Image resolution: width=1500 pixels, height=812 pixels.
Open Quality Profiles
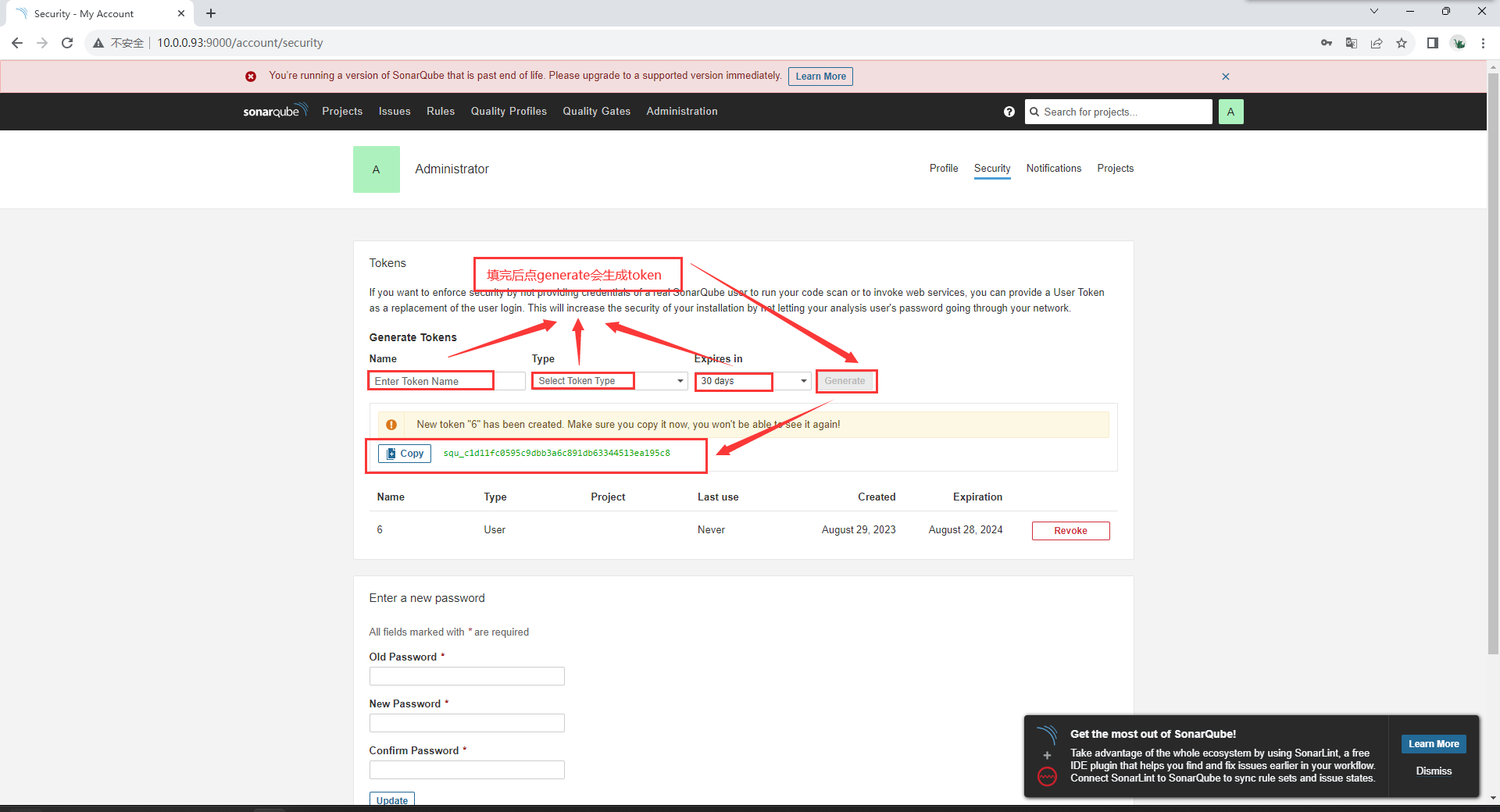(509, 112)
